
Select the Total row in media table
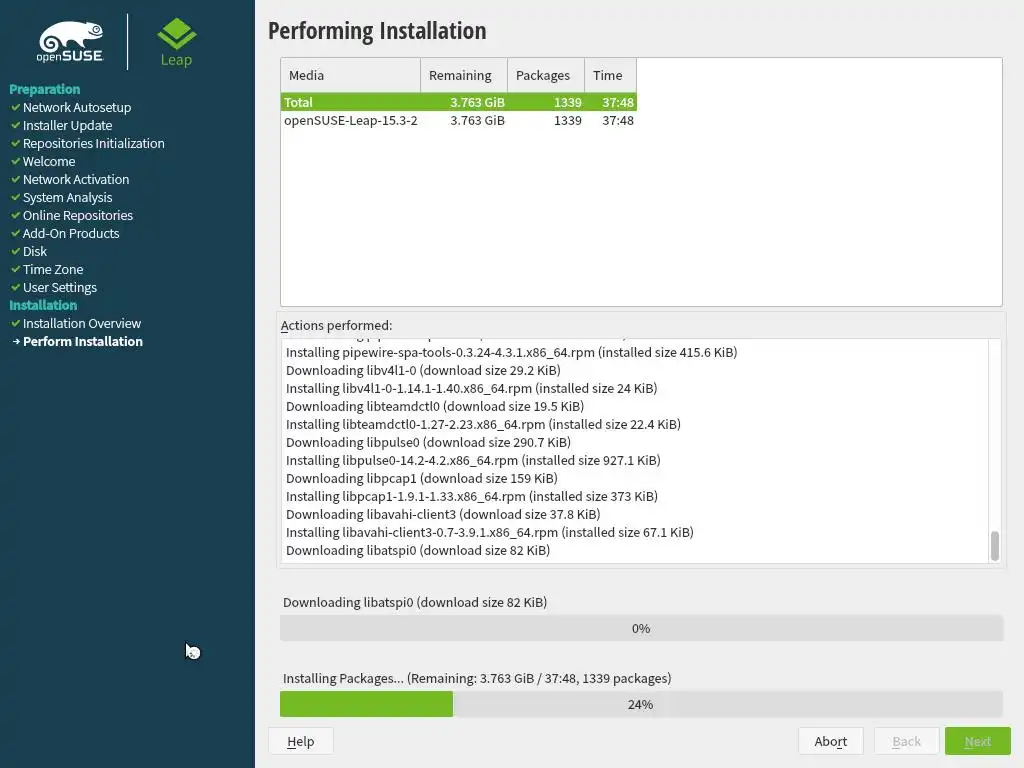coord(458,102)
